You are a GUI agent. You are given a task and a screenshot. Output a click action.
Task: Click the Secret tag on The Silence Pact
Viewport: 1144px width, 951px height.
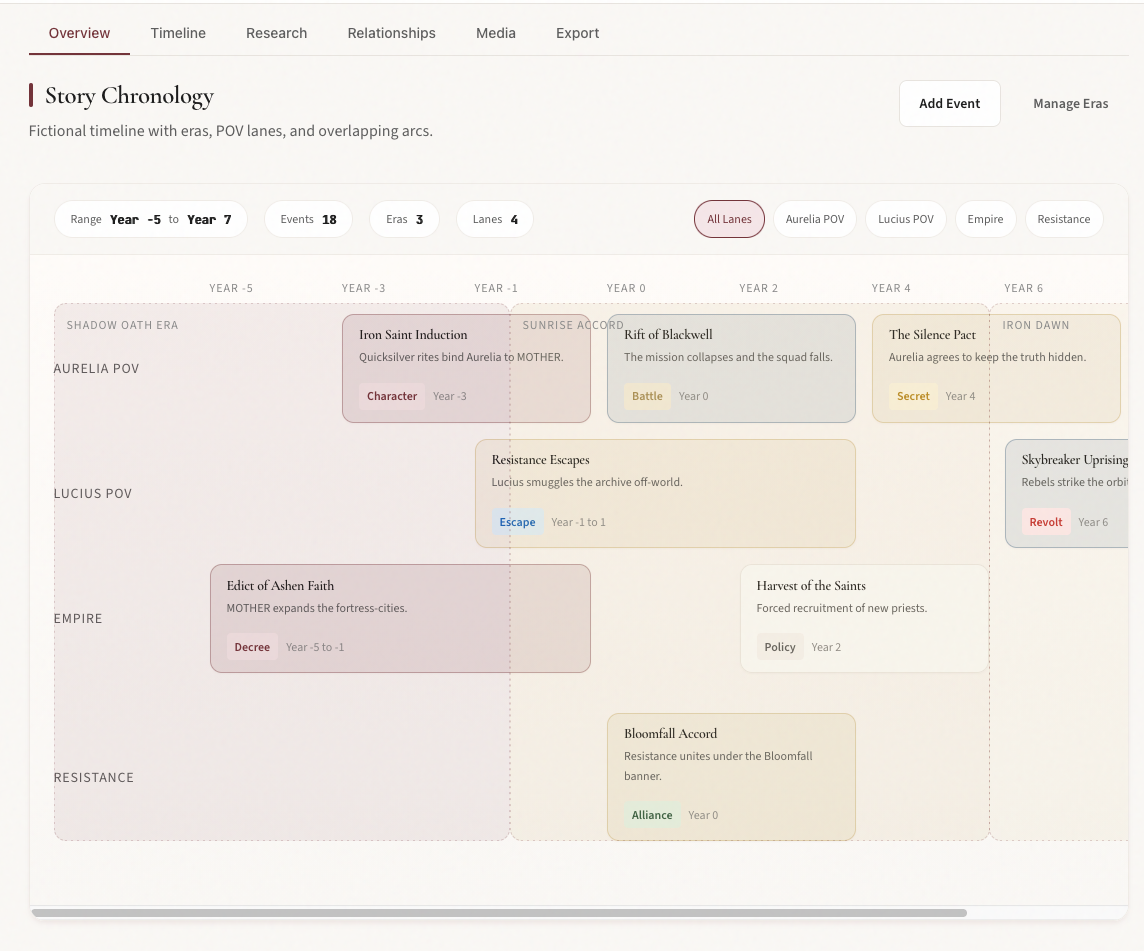coord(913,396)
